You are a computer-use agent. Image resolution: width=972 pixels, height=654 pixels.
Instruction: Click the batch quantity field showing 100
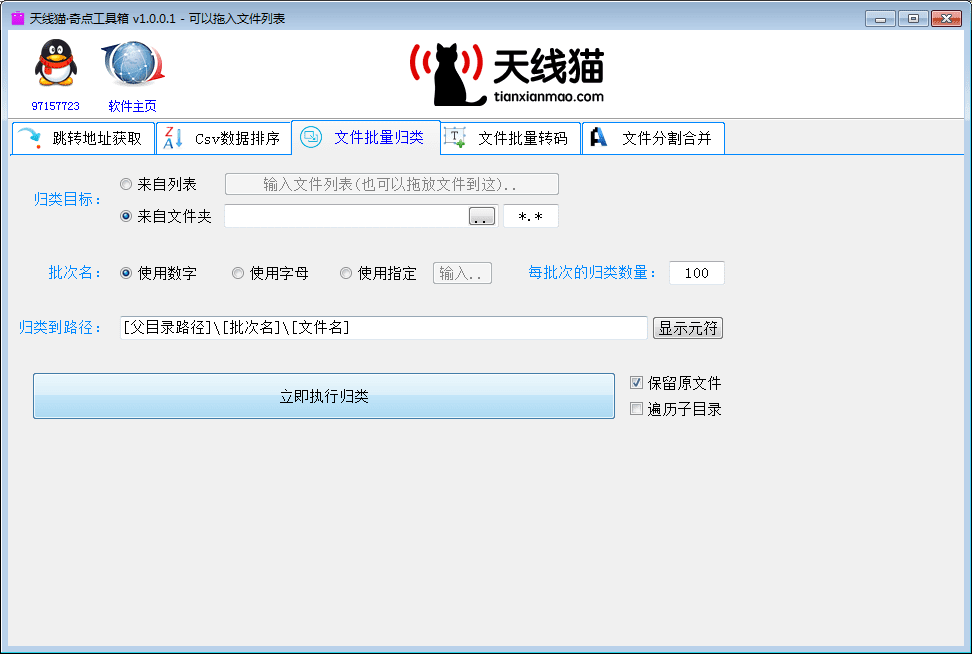[697, 273]
